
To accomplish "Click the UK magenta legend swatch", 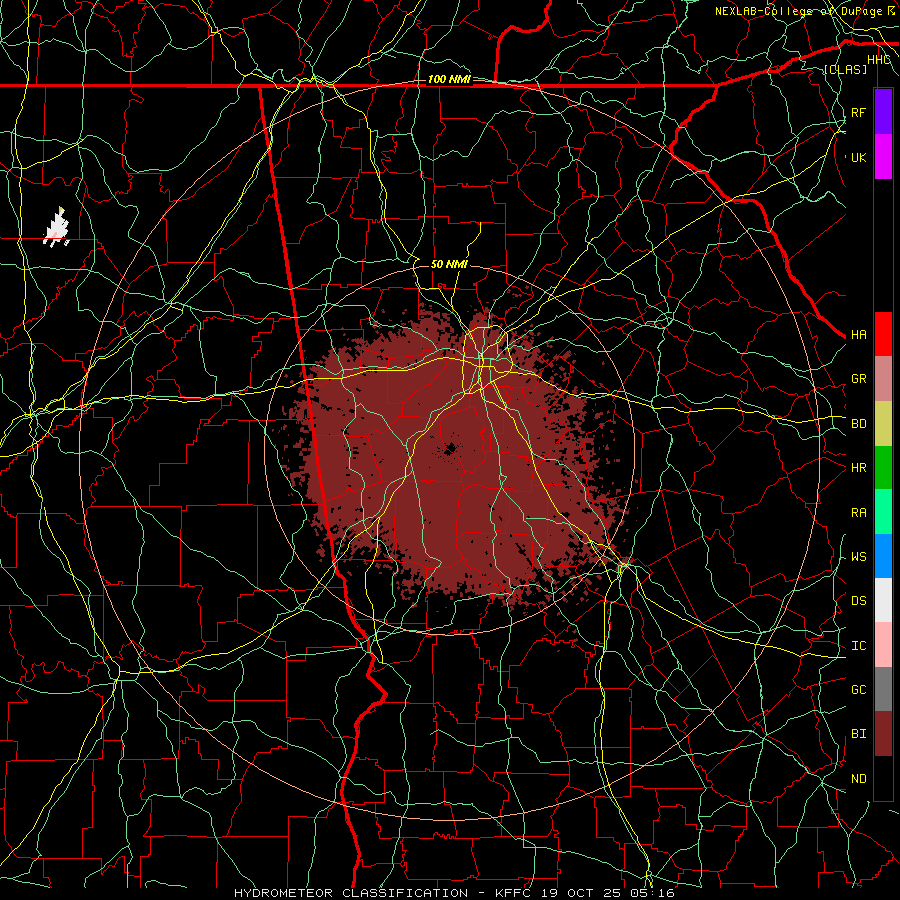I will [883, 157].
